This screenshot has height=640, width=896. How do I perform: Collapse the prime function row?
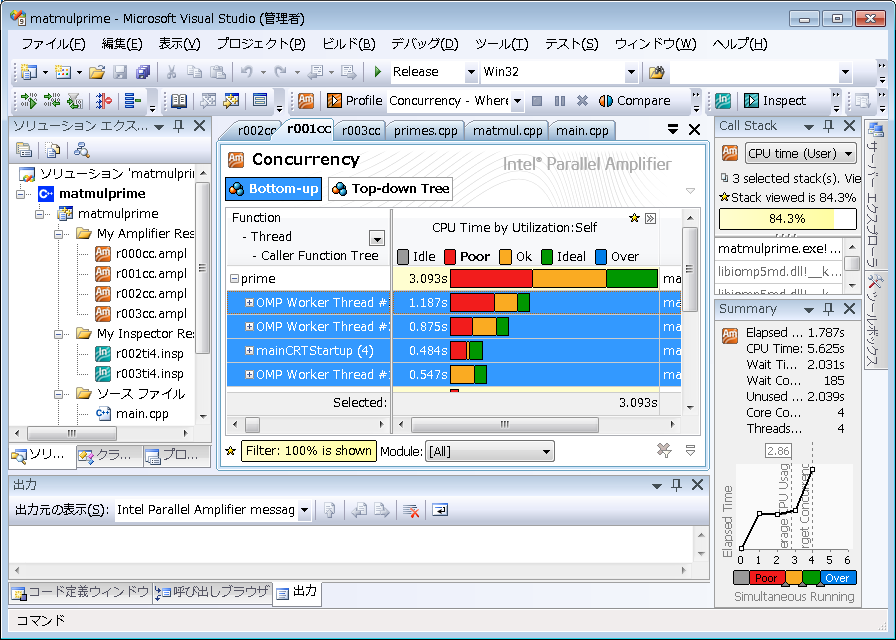pyautogui.click(x=234, y=279)
